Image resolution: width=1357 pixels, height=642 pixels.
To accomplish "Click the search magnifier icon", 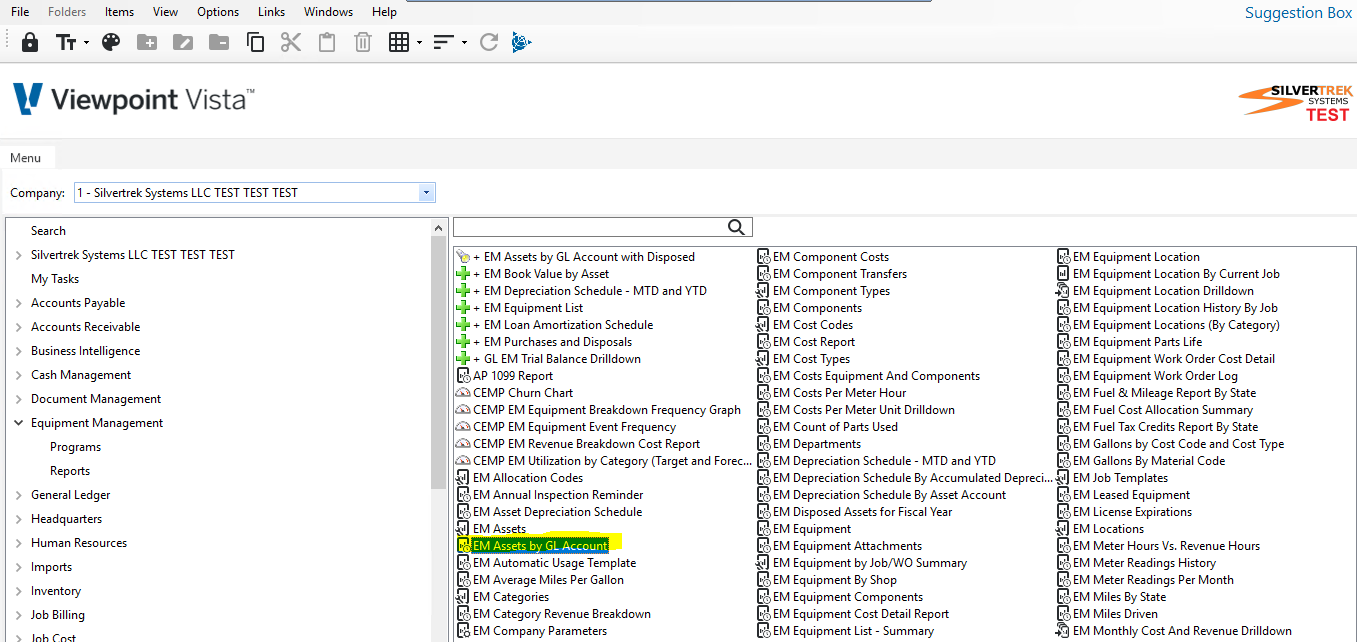I will point(737,228).
